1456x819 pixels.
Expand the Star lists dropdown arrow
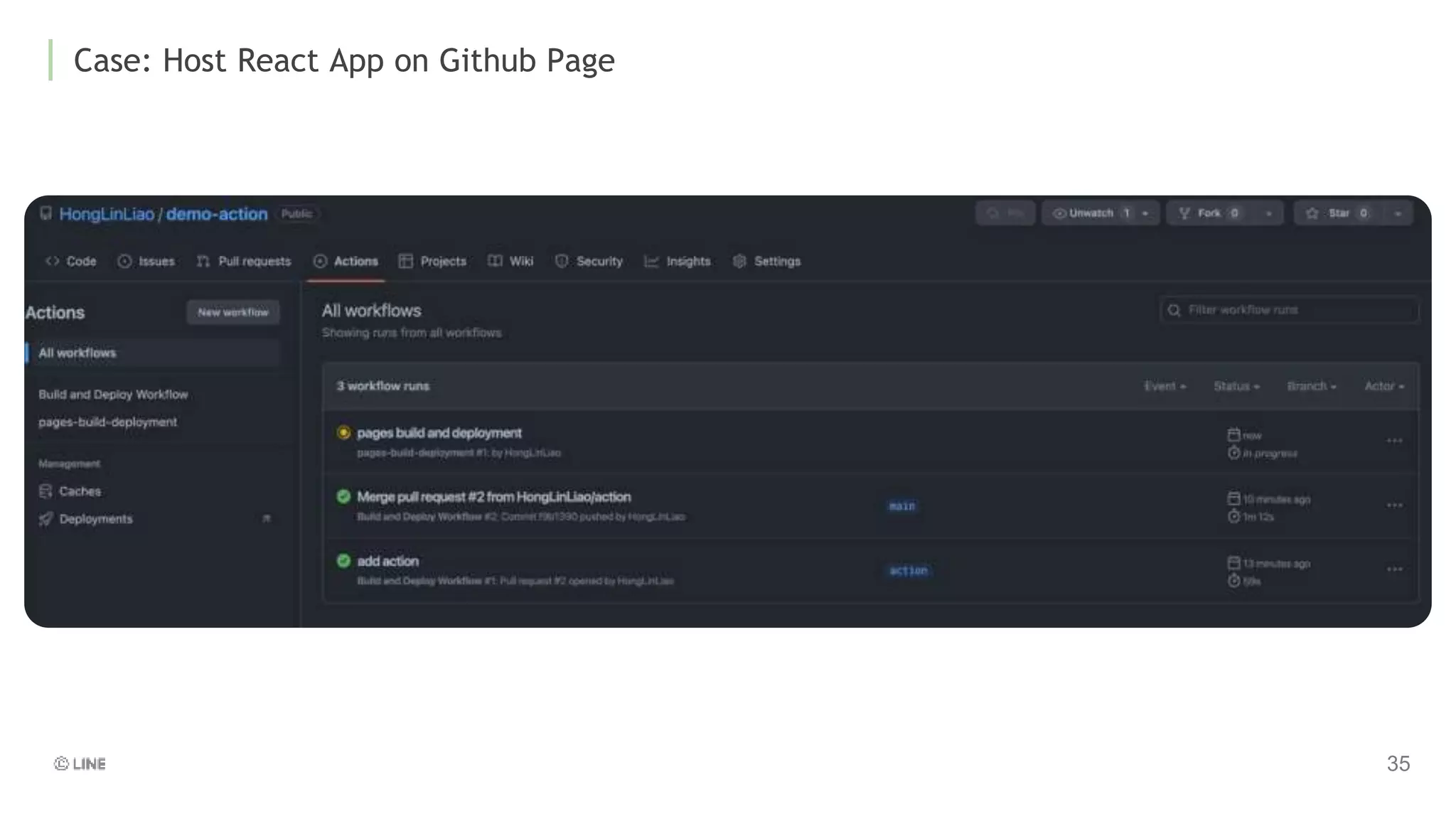pos(1398,213)
